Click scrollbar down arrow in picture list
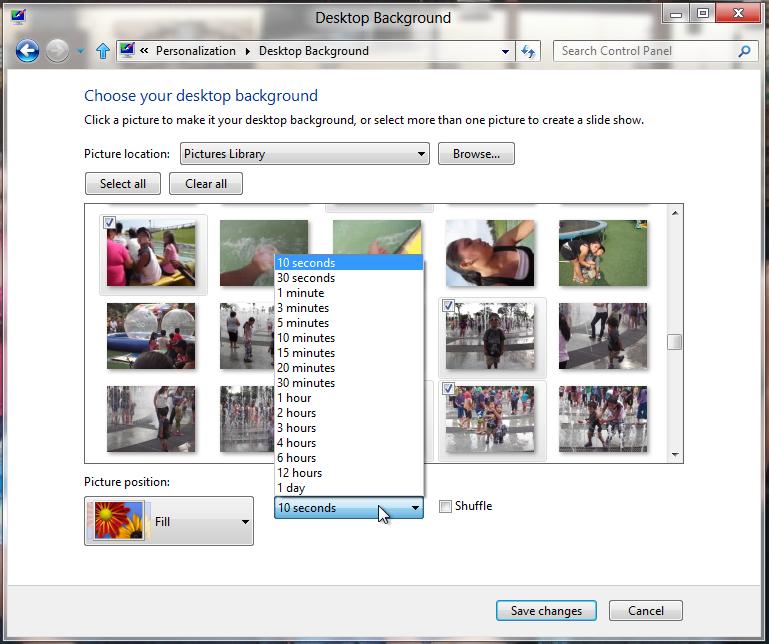Viewport: 769px width, 644px height. 675,455
